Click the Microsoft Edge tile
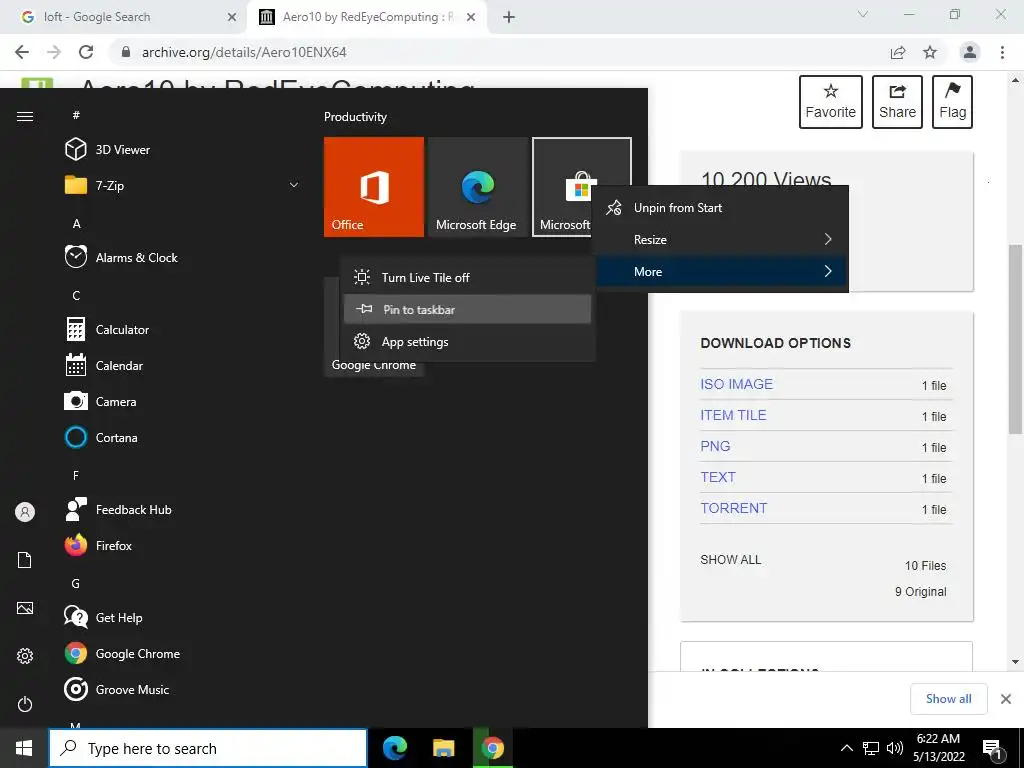 click(x=477, y=187)
